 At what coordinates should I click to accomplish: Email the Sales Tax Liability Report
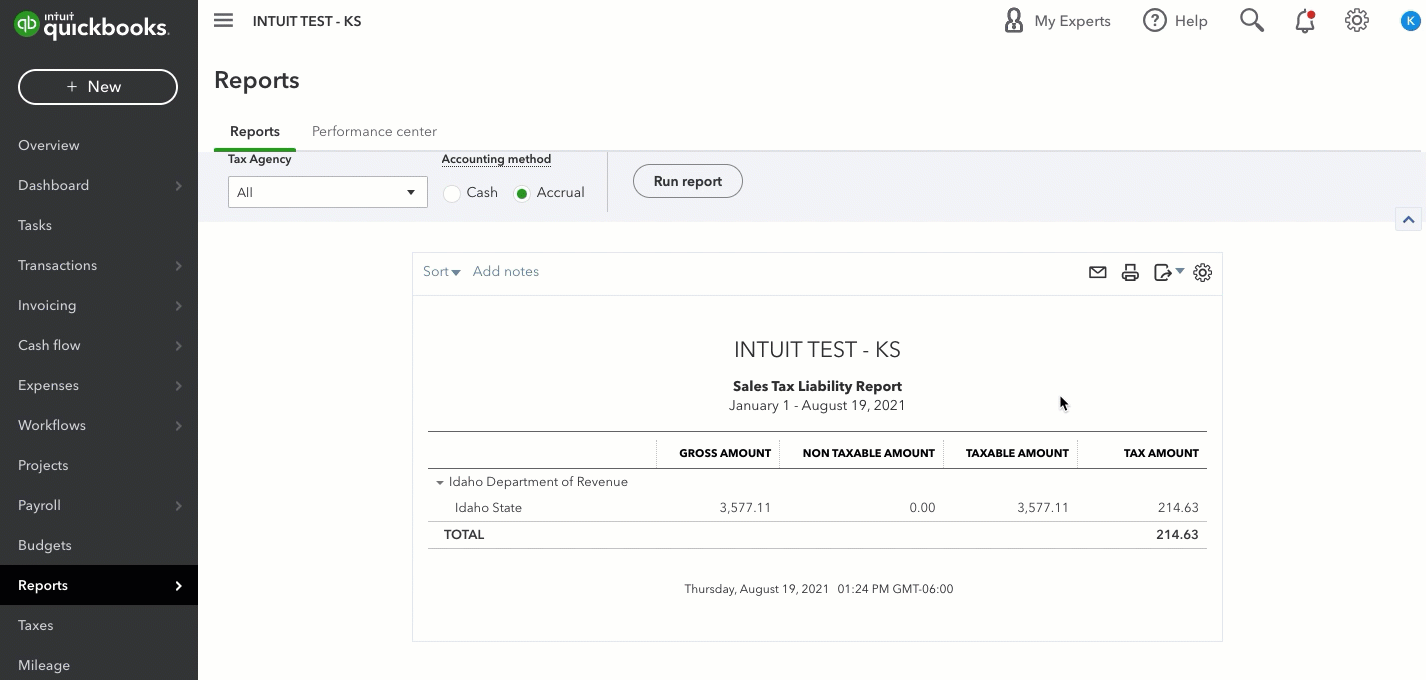tap(1097, 272)
